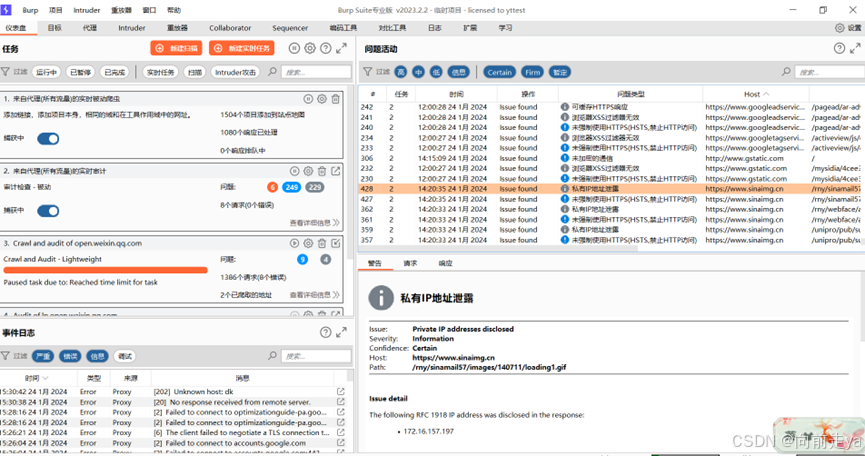Toggle the 实时任务 task filter
Image resolution: width=865 pixels, height=456 pixels.
pos(161,72)
